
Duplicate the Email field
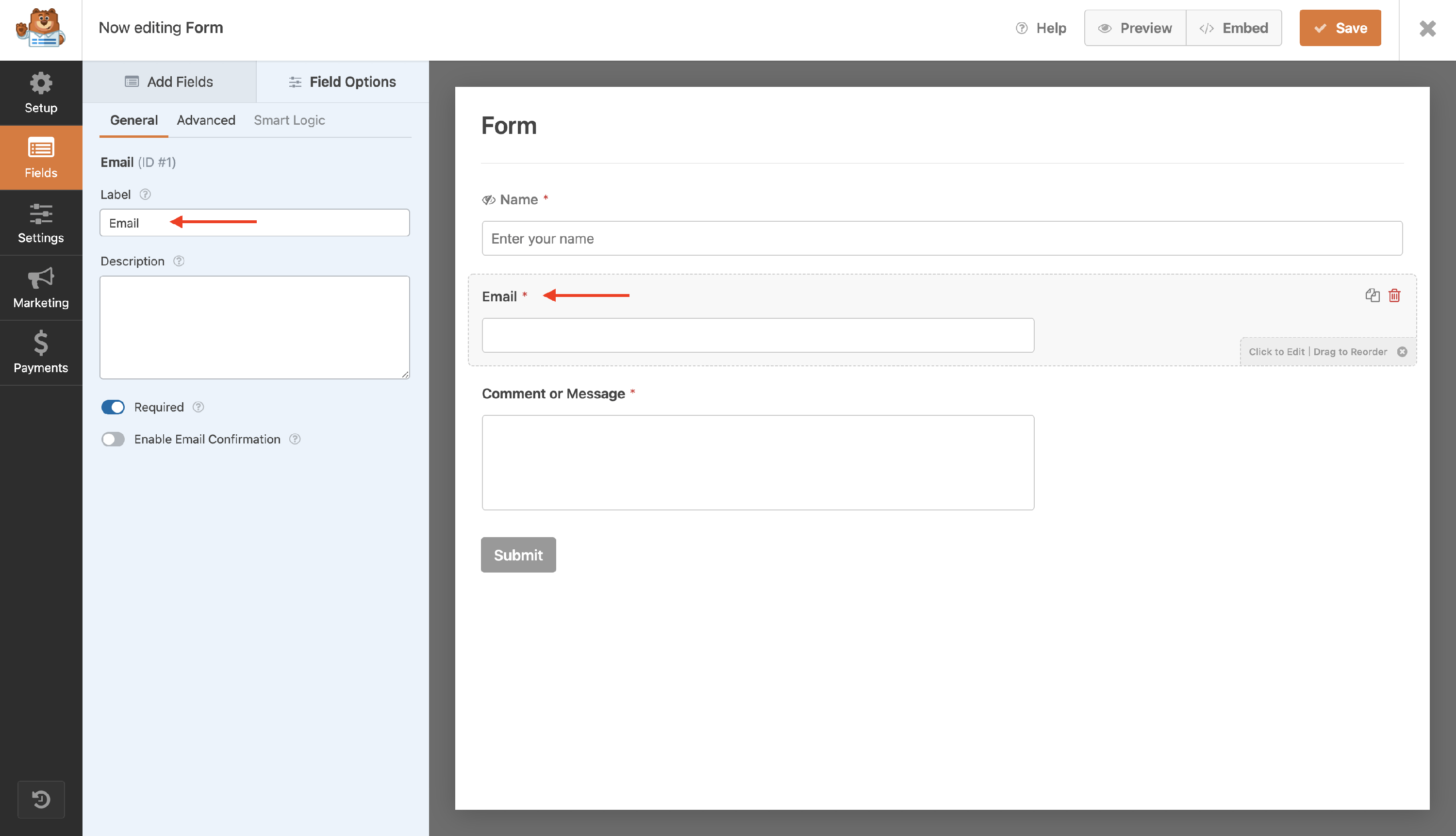[1372, 295]
